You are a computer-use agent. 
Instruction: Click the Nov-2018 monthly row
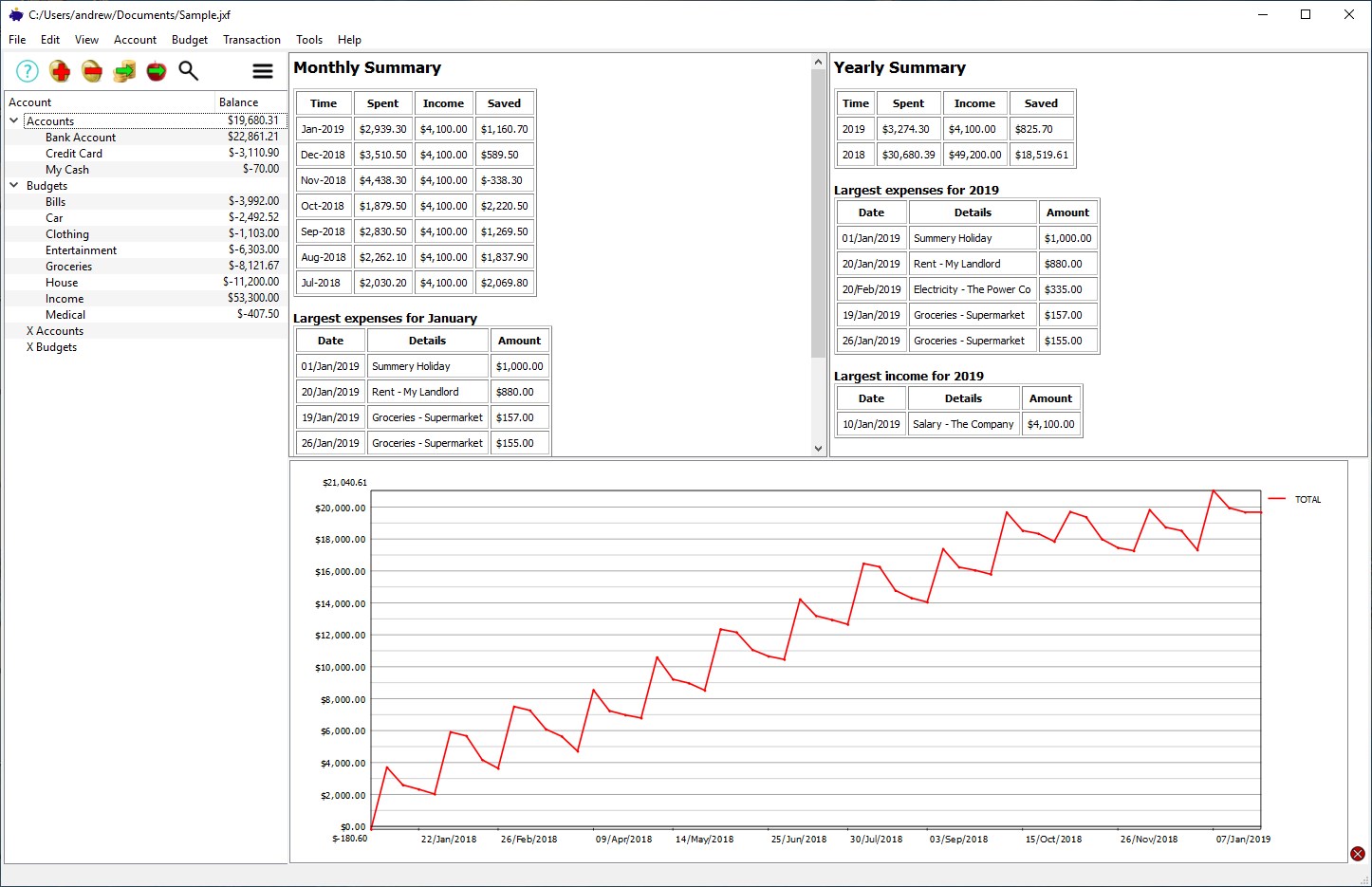[416, 180]
